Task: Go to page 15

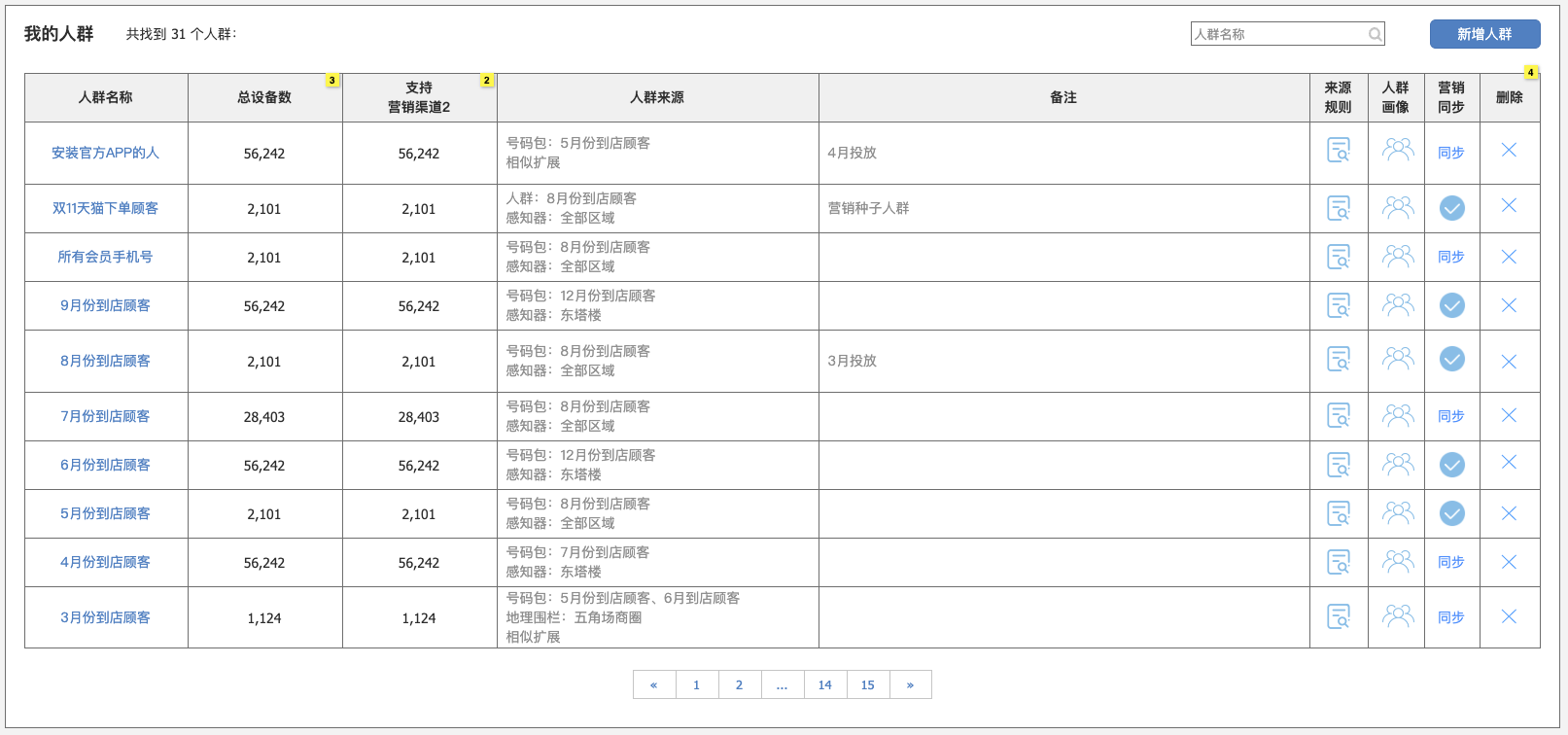Action: pos(868,684)
